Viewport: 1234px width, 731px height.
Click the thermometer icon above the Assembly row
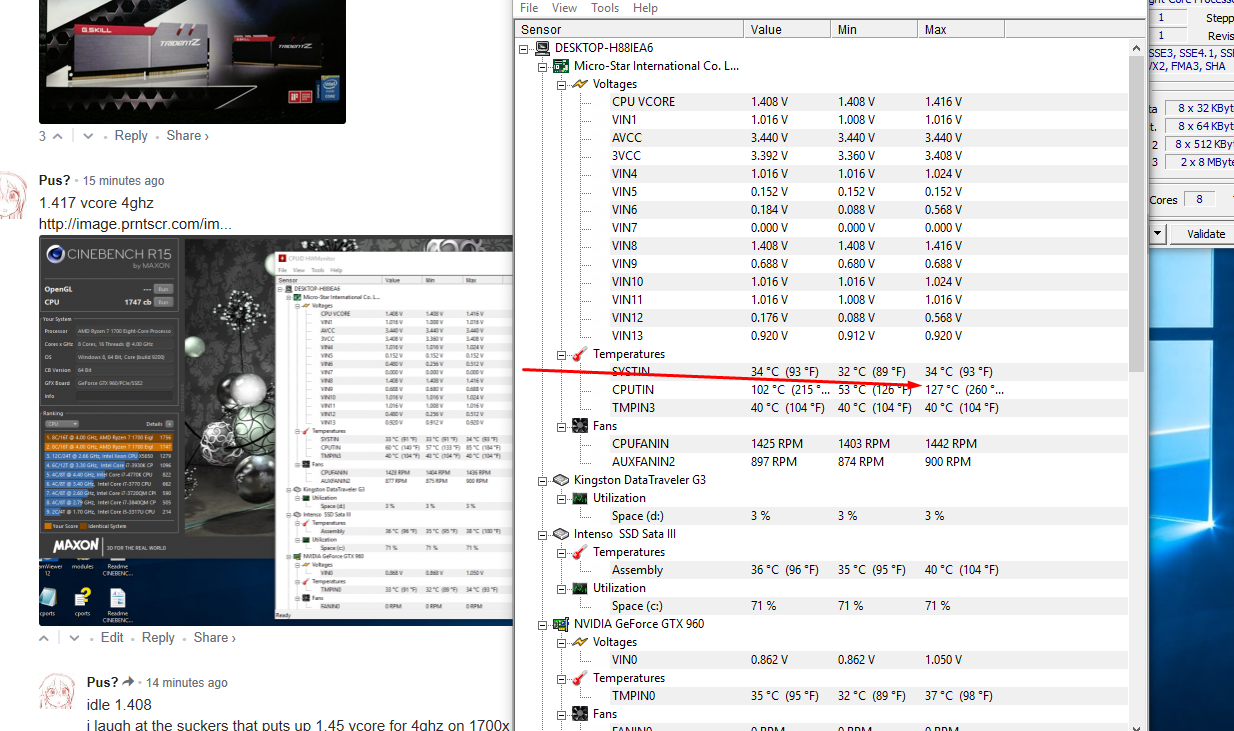pyautogui.click(x=580, y=552)
